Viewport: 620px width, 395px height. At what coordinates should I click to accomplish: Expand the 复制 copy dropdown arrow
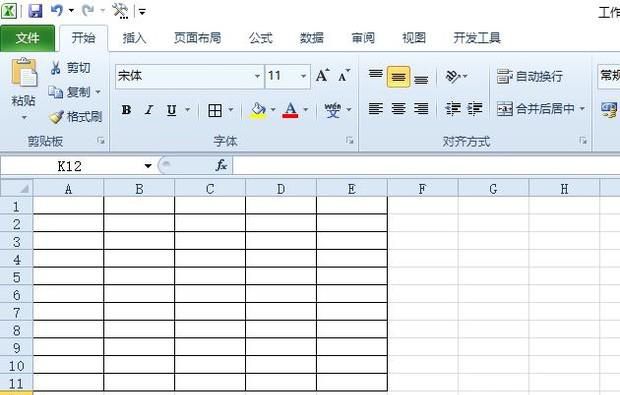click(98, 92)
